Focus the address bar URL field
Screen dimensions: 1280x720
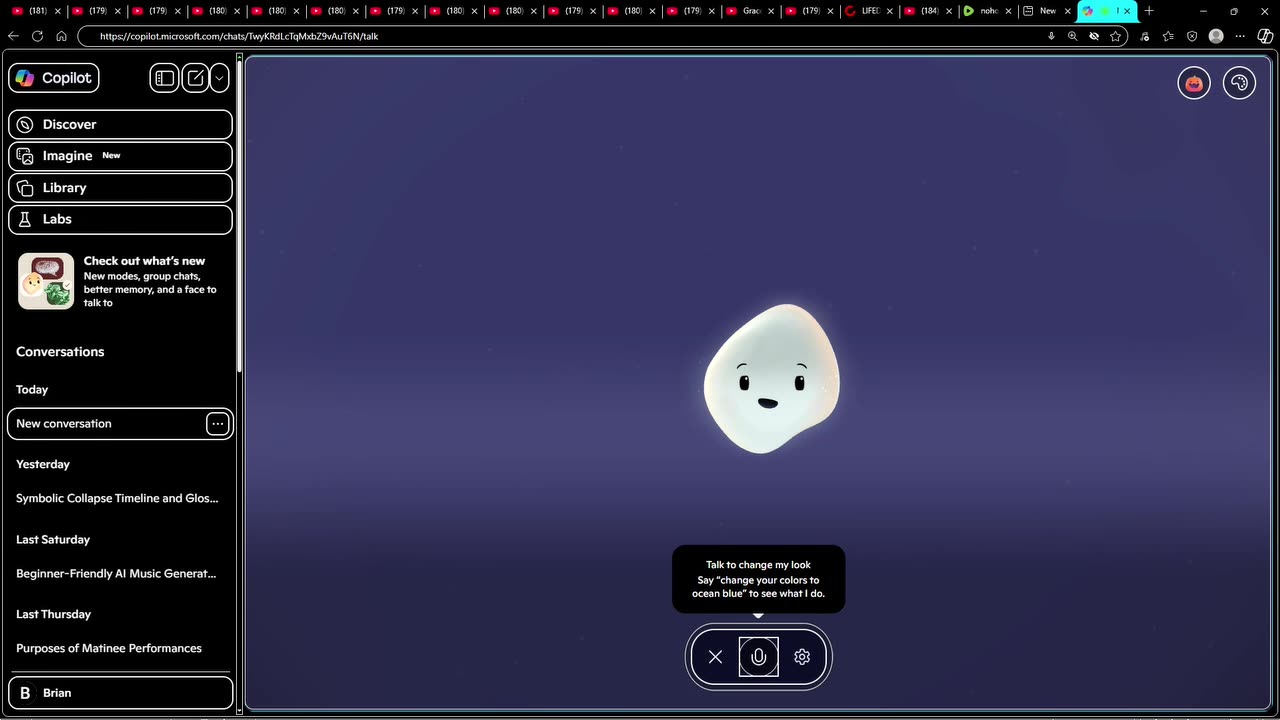click(560, 36)
